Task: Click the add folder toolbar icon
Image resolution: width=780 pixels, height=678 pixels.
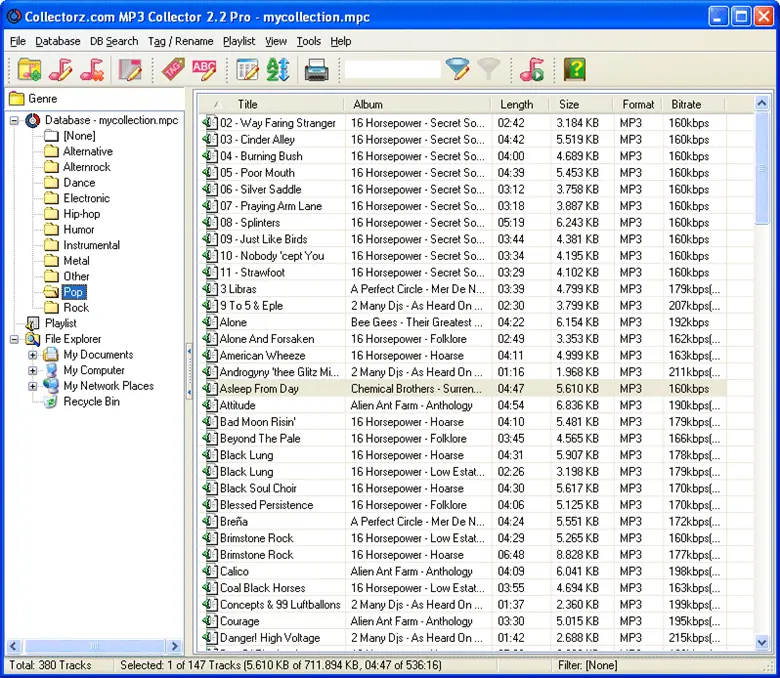Action: 29,69
